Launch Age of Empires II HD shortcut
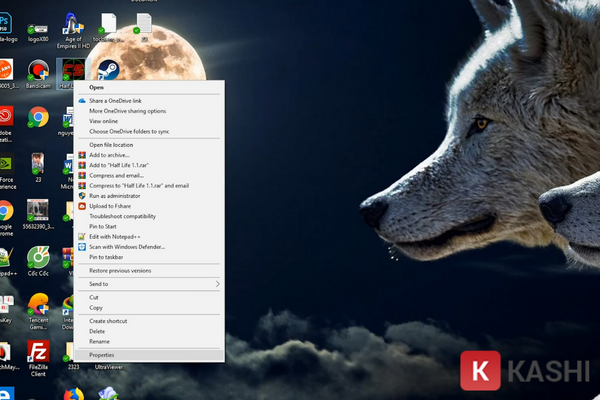 tap(72, 24)
